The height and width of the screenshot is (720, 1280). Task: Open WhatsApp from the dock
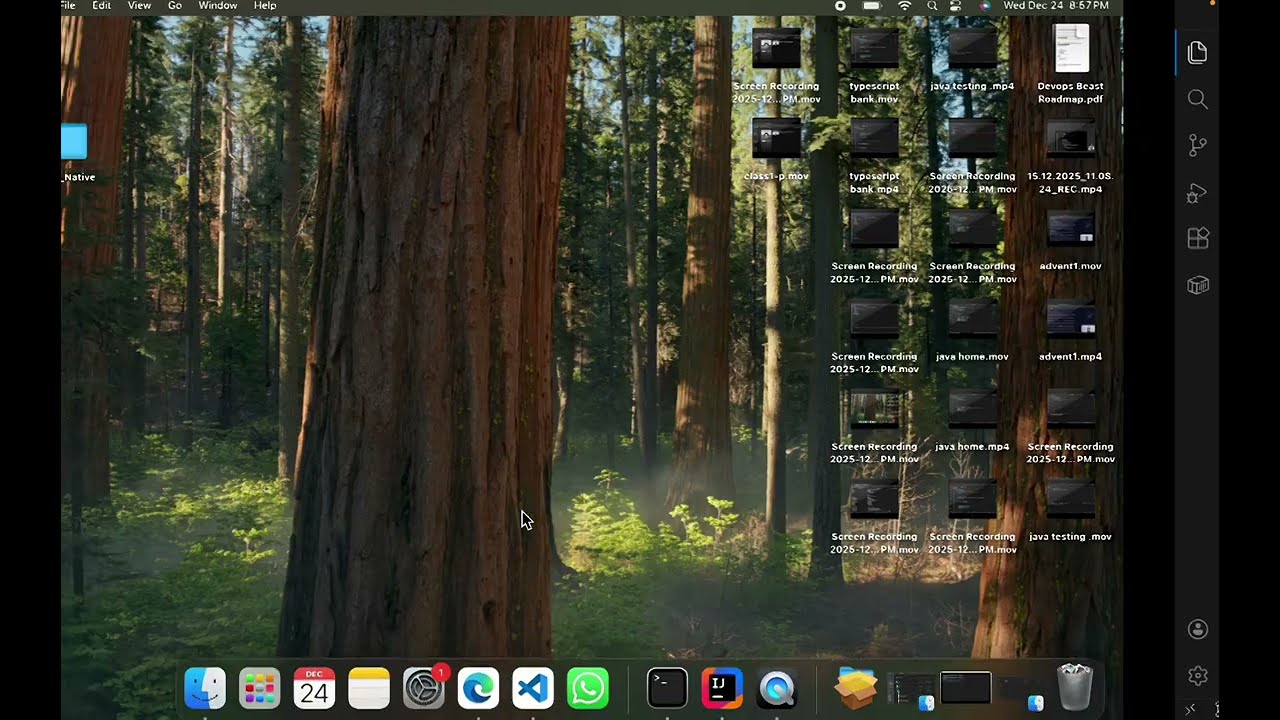click(587, 688)
